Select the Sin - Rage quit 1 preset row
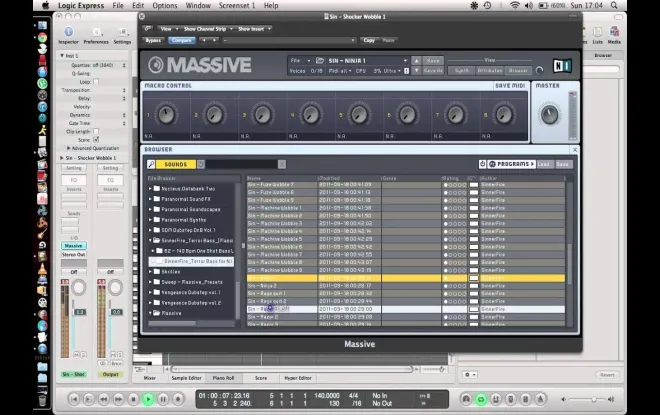Screen dimensions: 660x415 point(406,293)
